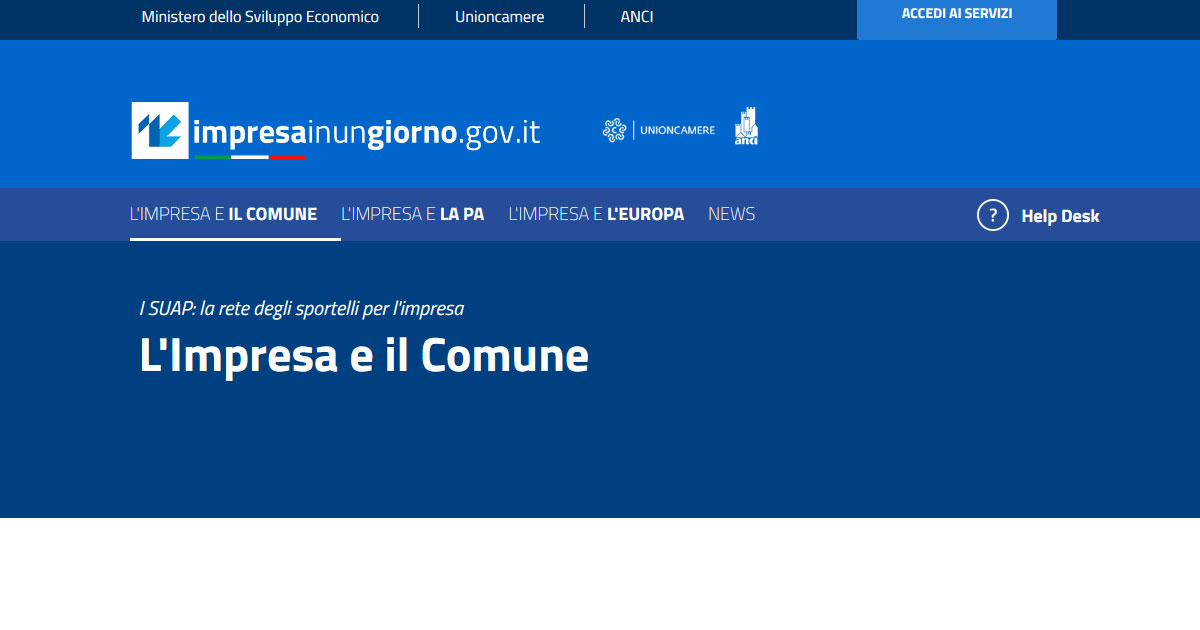
Task: Open the Unioncamere top bar link
Action: [499, 17]
